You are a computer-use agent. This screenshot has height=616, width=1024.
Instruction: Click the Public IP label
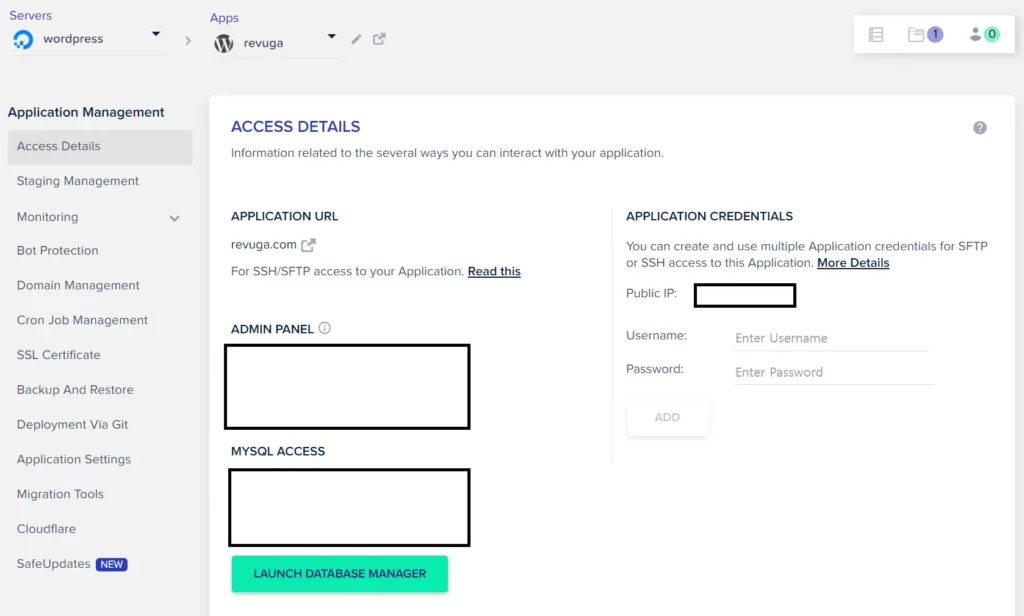coord(651,293)
